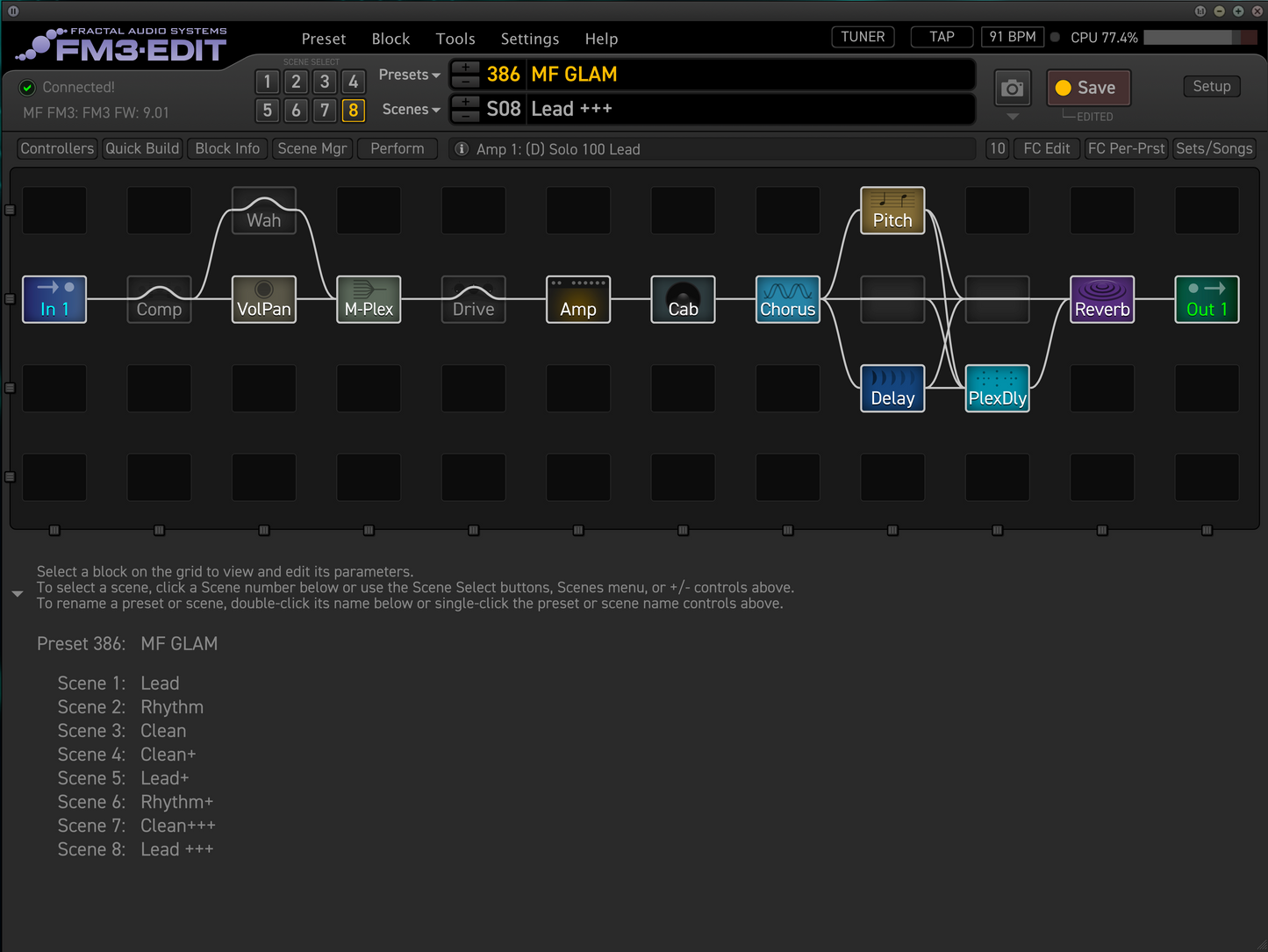
Task: Open FC Per-Prst settings
Action: (x=1127, y=148)
